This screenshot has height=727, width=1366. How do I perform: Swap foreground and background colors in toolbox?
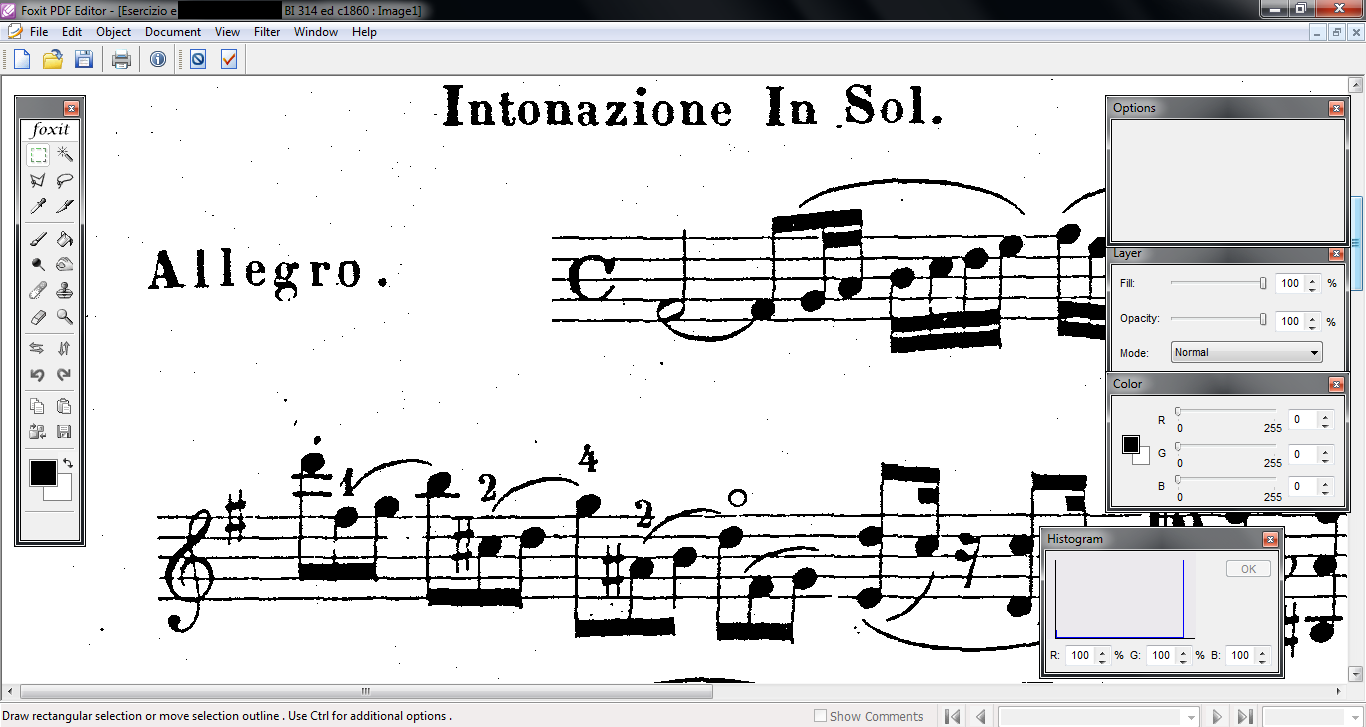pyautogui.click(x=67, y=464)
